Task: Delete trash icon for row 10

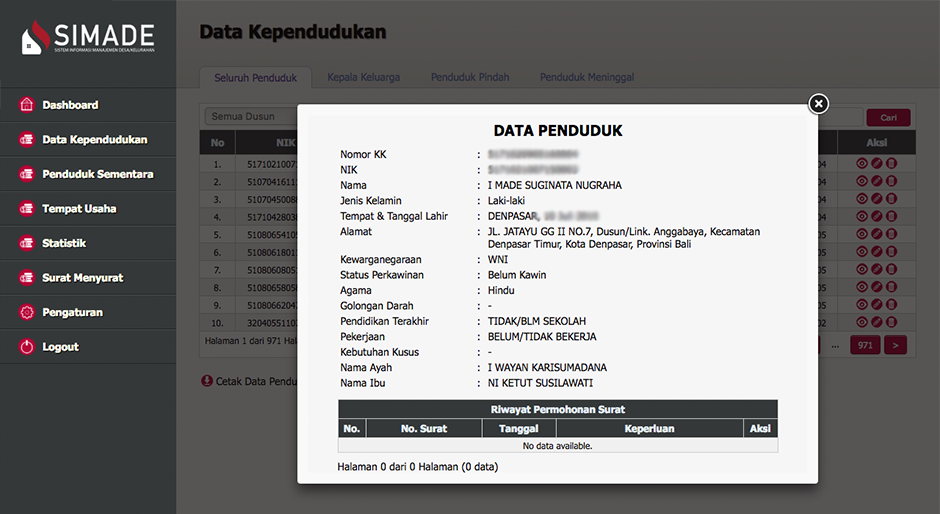Action: pos(891,322)
